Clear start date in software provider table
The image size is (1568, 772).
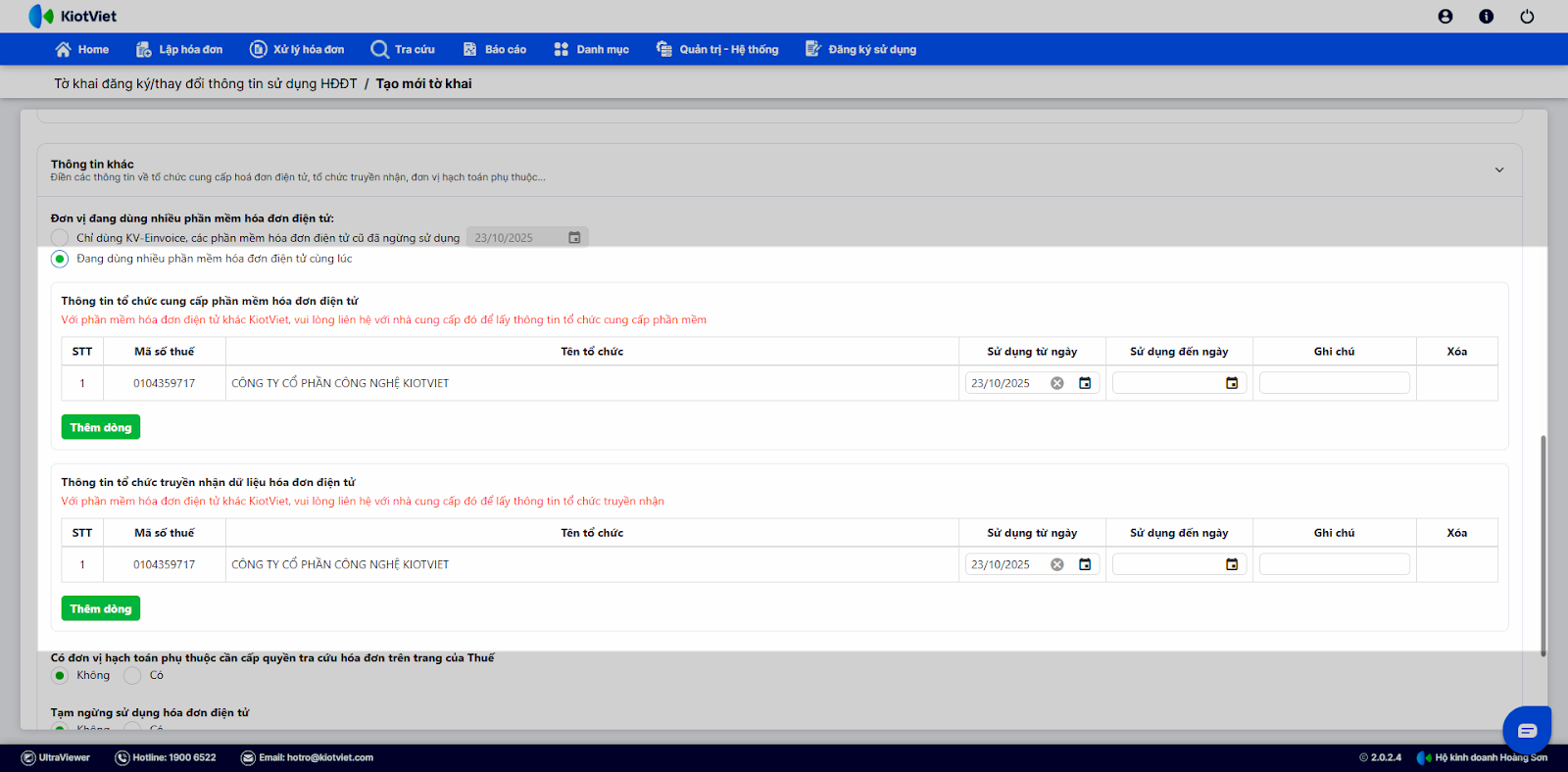(1057, 383)
